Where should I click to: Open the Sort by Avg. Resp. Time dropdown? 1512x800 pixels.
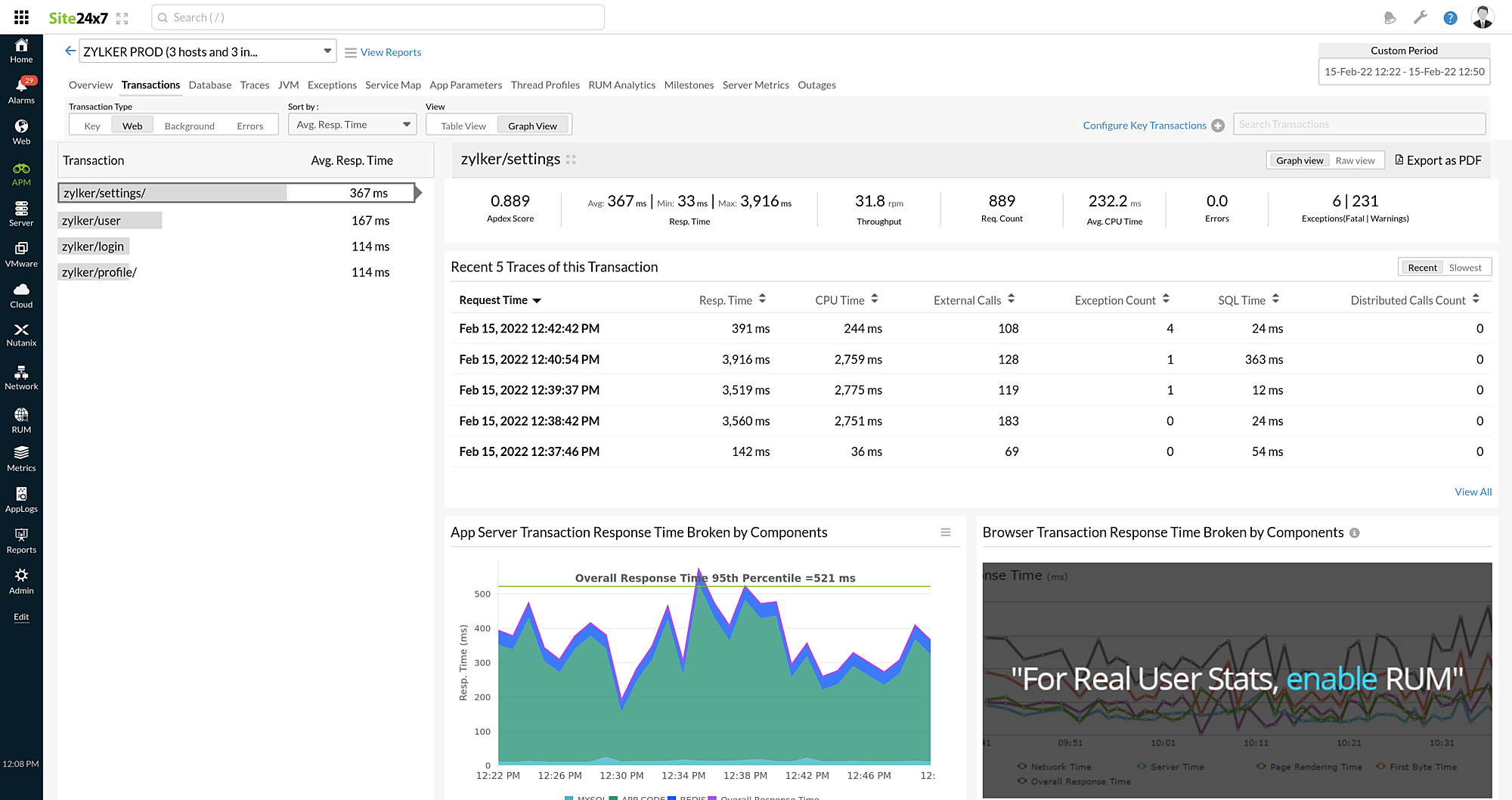coord(352,124)
